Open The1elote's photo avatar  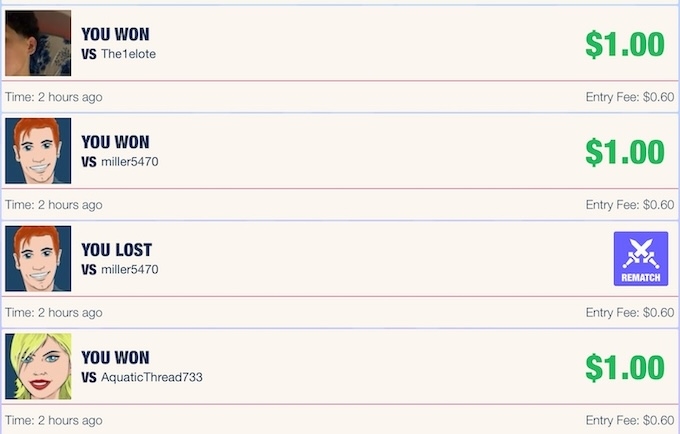38,43
